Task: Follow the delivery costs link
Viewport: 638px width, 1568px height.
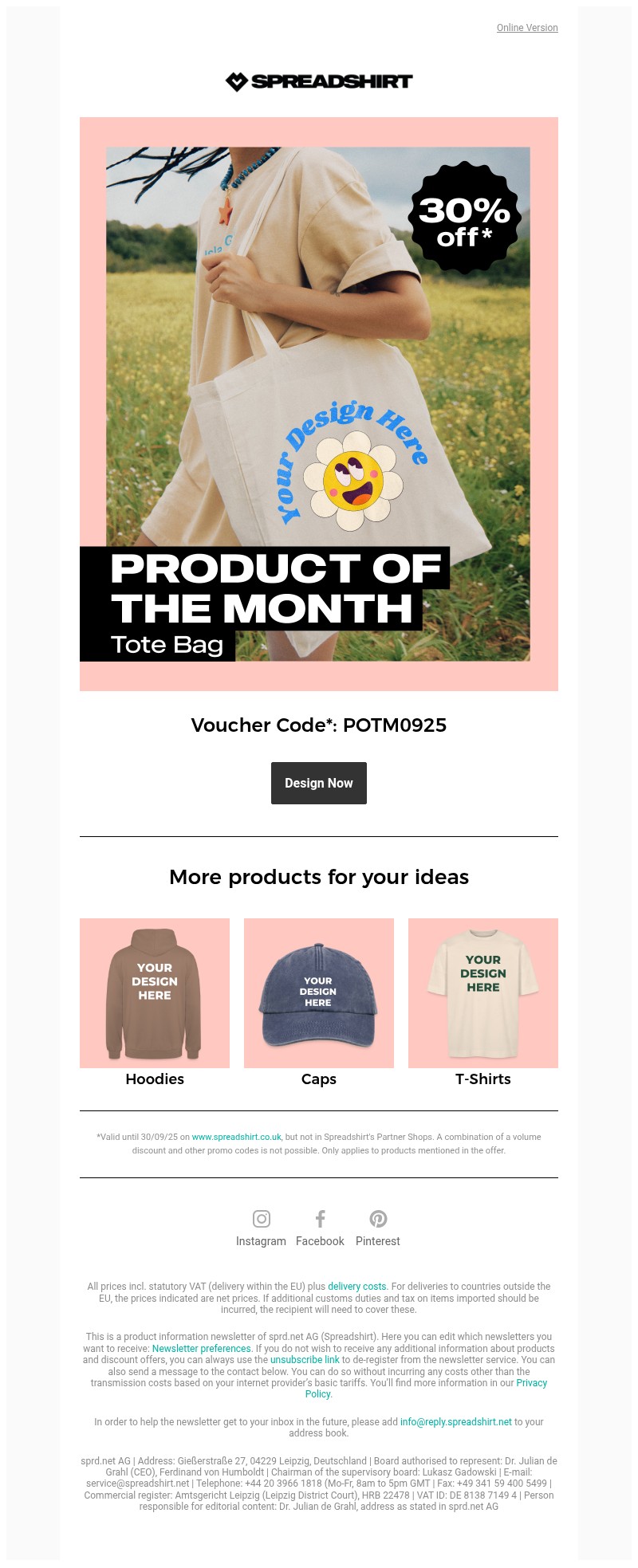Action: tap(357, 1287)
